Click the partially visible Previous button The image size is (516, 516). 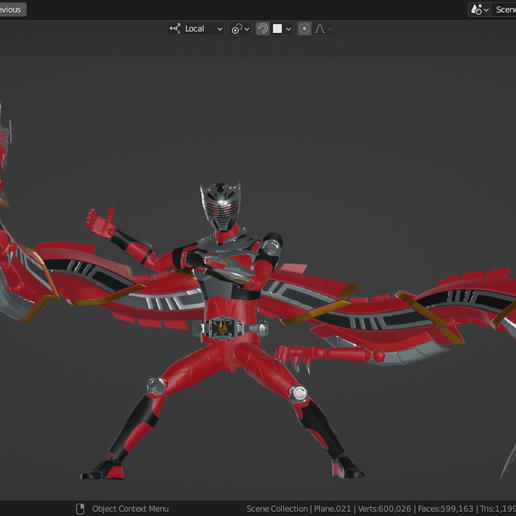pos(13,10)
